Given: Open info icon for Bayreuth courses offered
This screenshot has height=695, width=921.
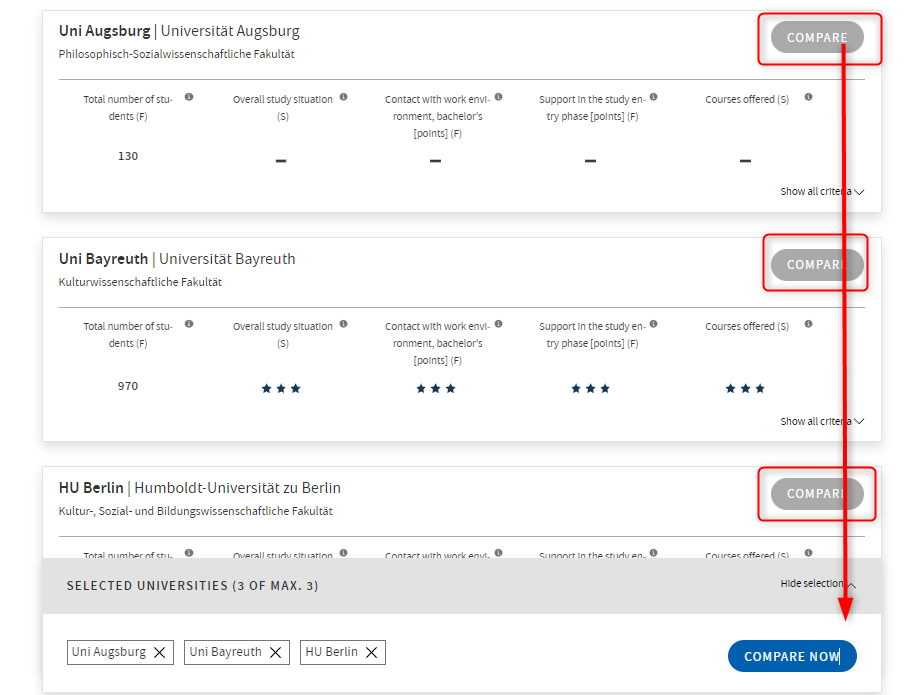Looking at the screenshot, I should tap(809, 324).
